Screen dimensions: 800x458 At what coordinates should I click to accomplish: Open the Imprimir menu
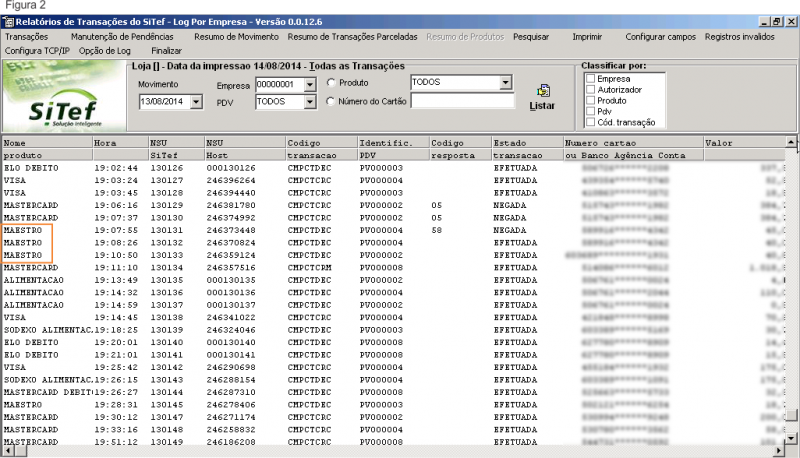587,37
